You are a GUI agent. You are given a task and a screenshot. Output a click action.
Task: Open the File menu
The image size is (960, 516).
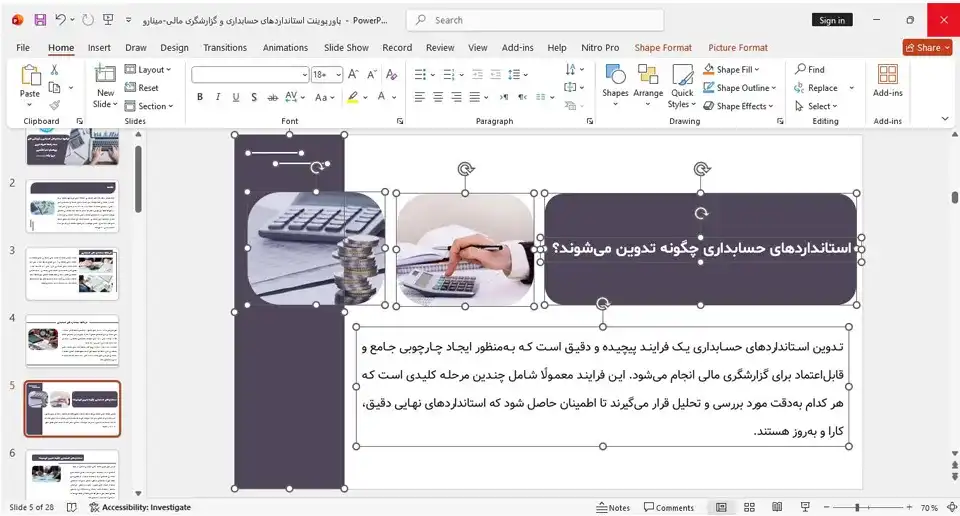(x=23, y=48)
